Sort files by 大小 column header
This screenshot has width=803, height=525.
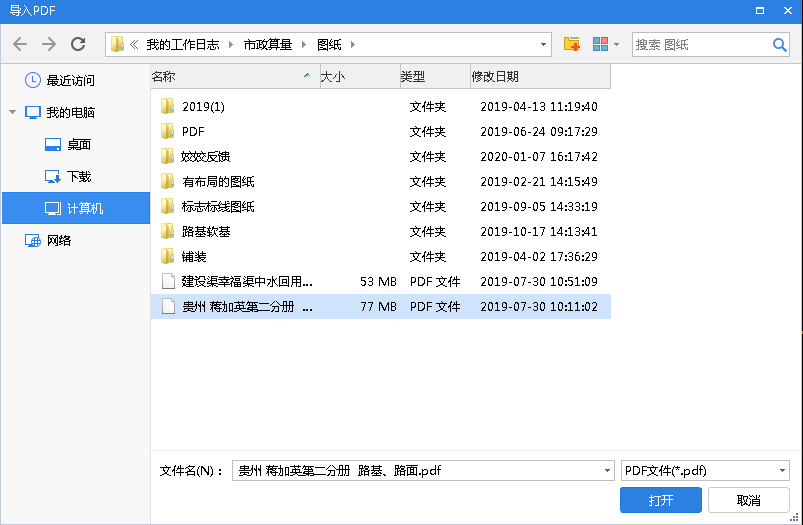pos(333,77)
